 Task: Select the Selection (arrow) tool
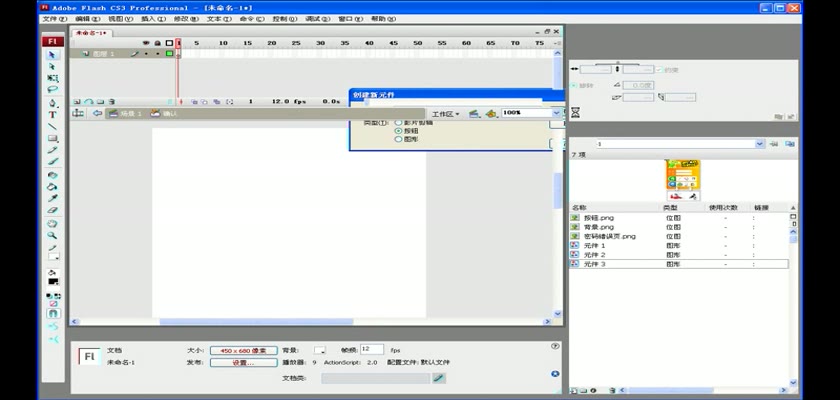pos(52,55)
